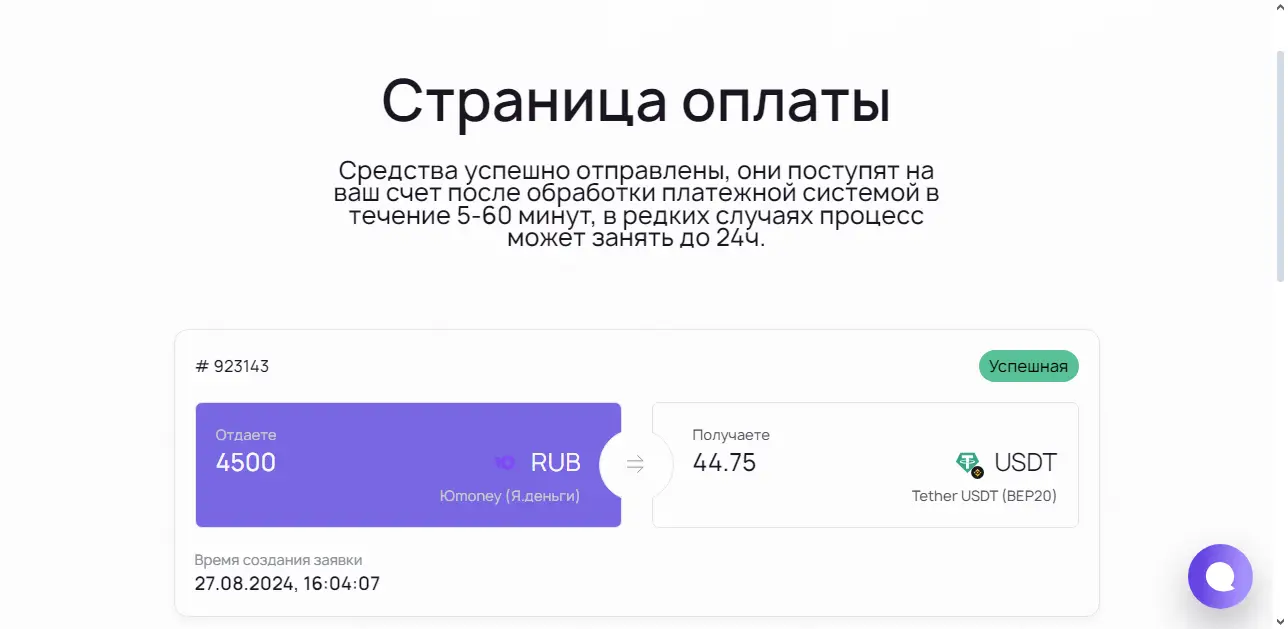Click the timestamp 27.08.2024, 16:04:07
1288x629 pixels.
click(x=287, y=583)
